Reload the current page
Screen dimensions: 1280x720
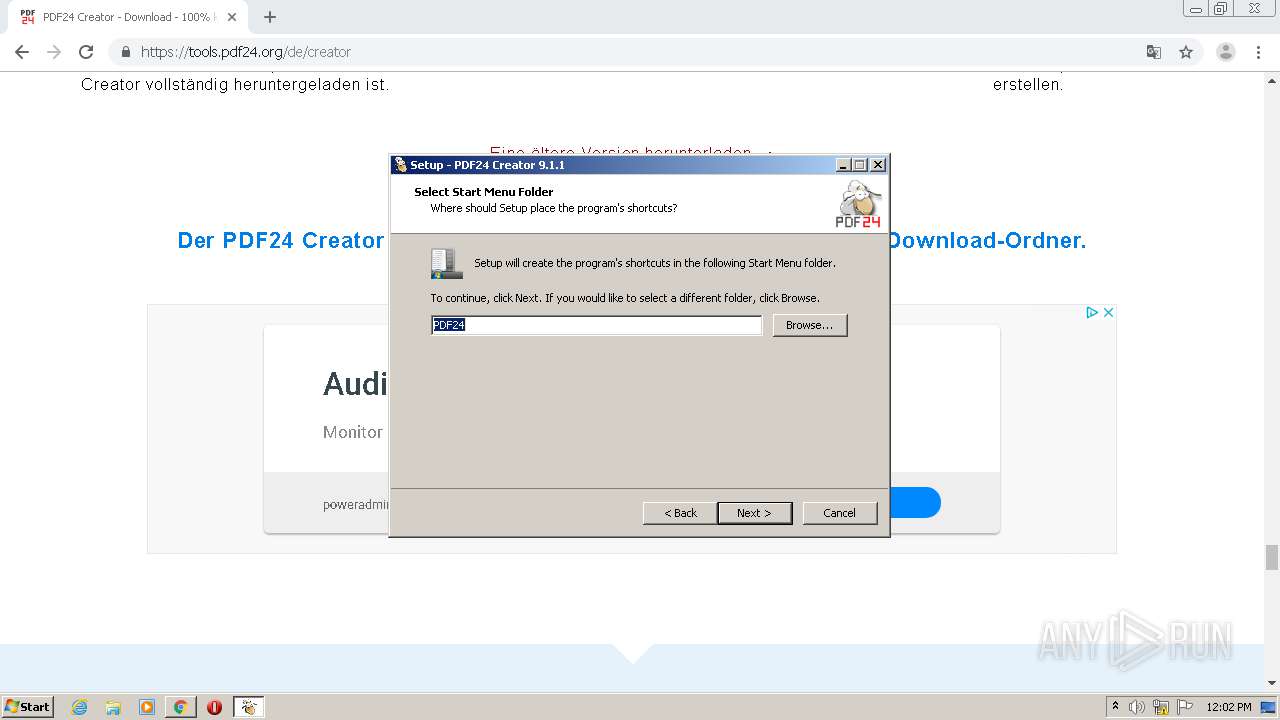(x=86, y=52)
